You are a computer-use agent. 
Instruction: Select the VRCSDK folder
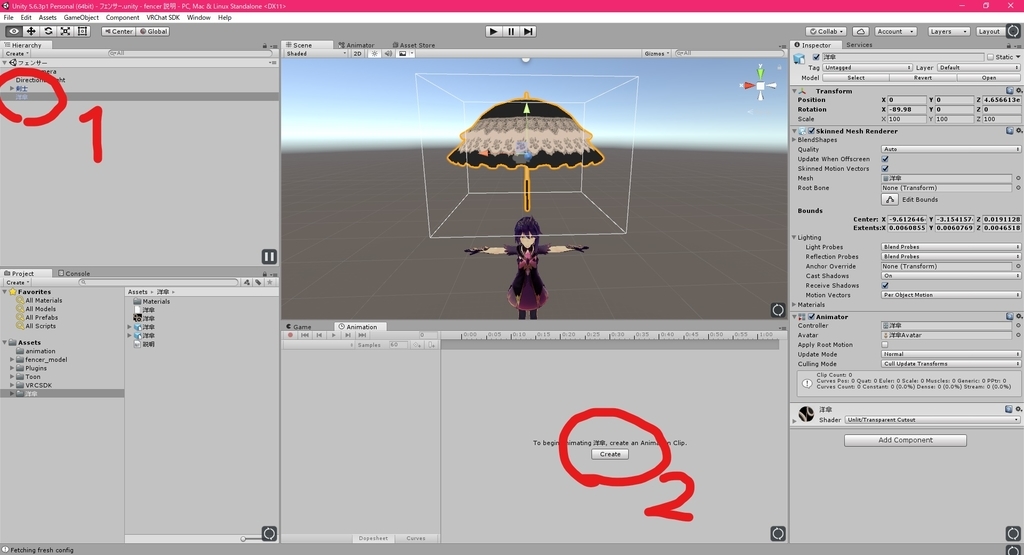39,385
